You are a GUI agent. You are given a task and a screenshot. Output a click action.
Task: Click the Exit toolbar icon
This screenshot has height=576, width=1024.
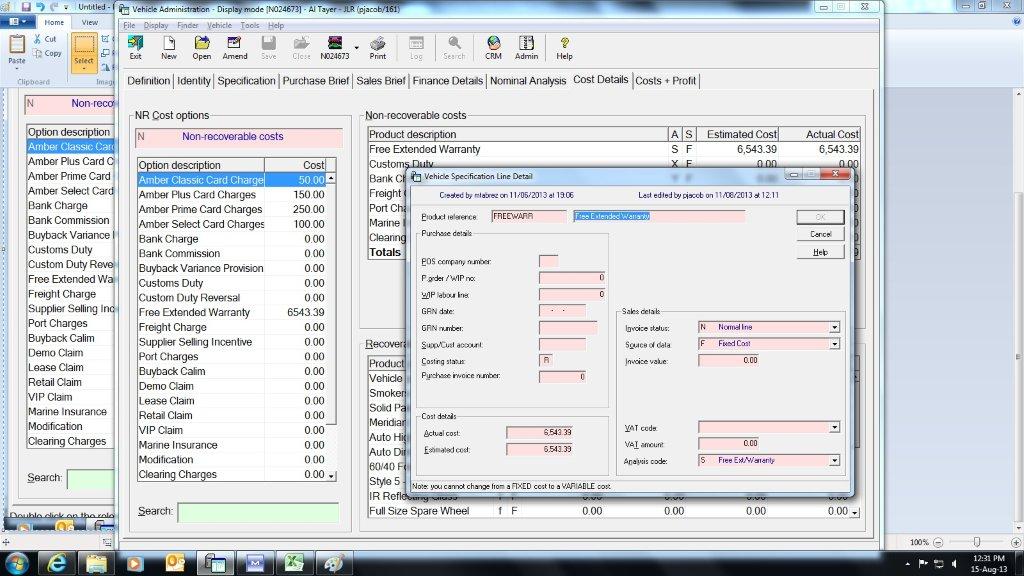[135, 48]
